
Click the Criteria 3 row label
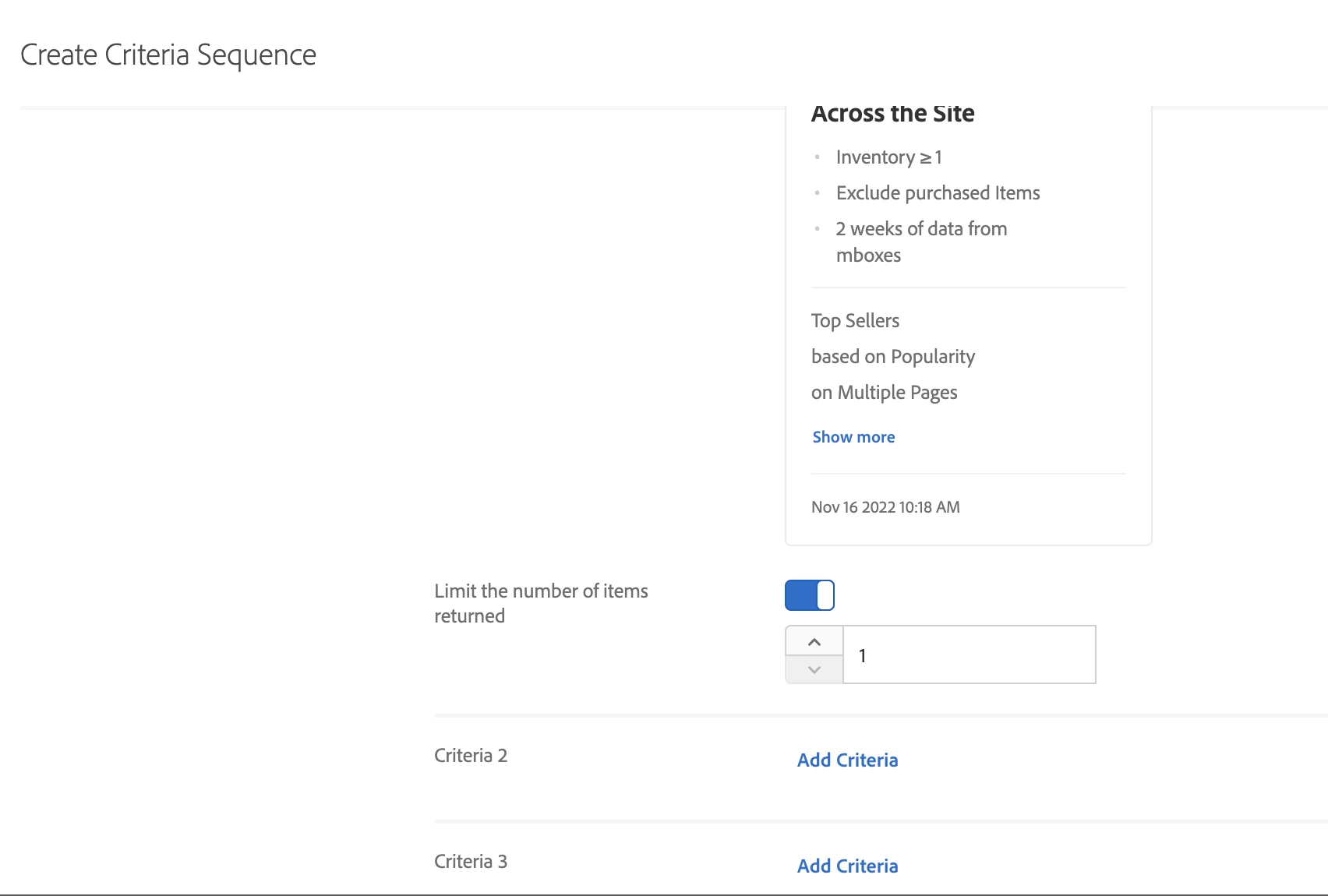[x=471, y=862]
